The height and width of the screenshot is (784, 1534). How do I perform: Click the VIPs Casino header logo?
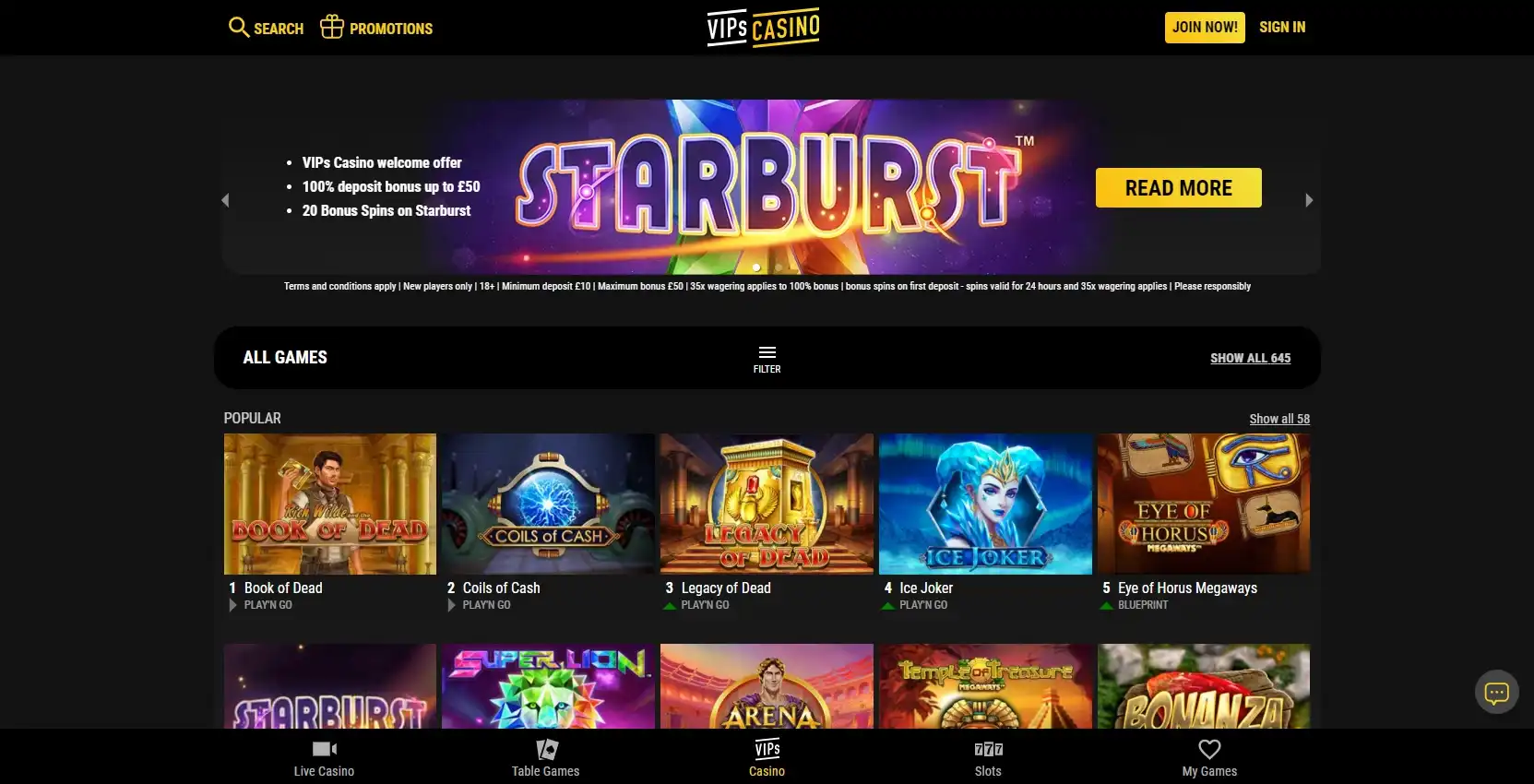pyautogui.click(x=763, y=27)
